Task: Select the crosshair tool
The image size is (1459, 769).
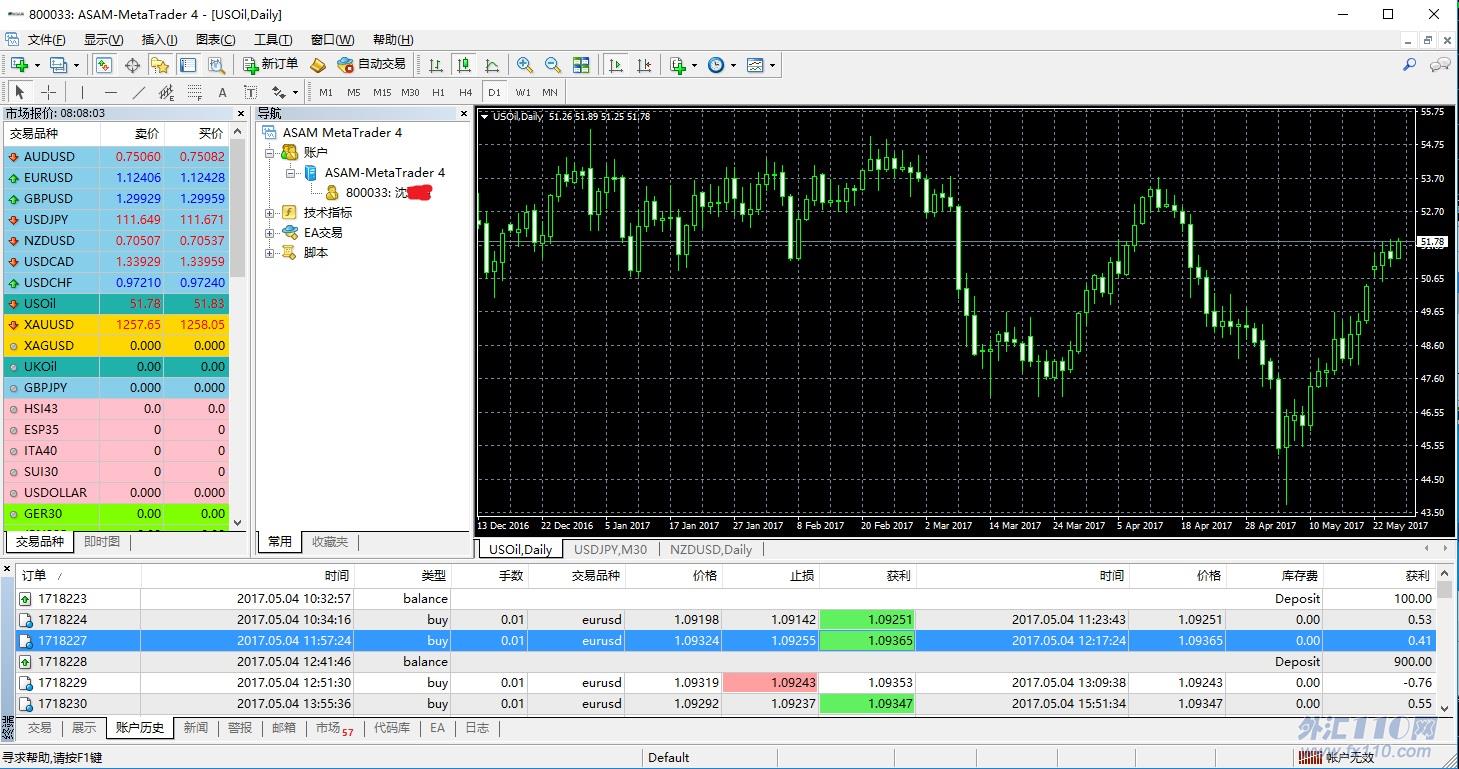Action: [x=48, y=92]
